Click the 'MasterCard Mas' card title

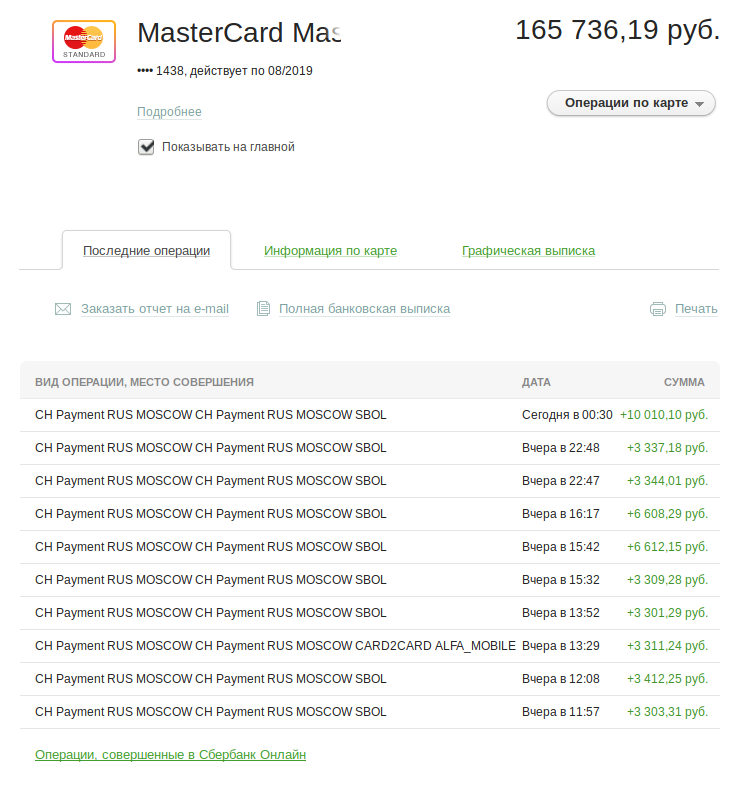pyautogui.click(x=239, y=33)
